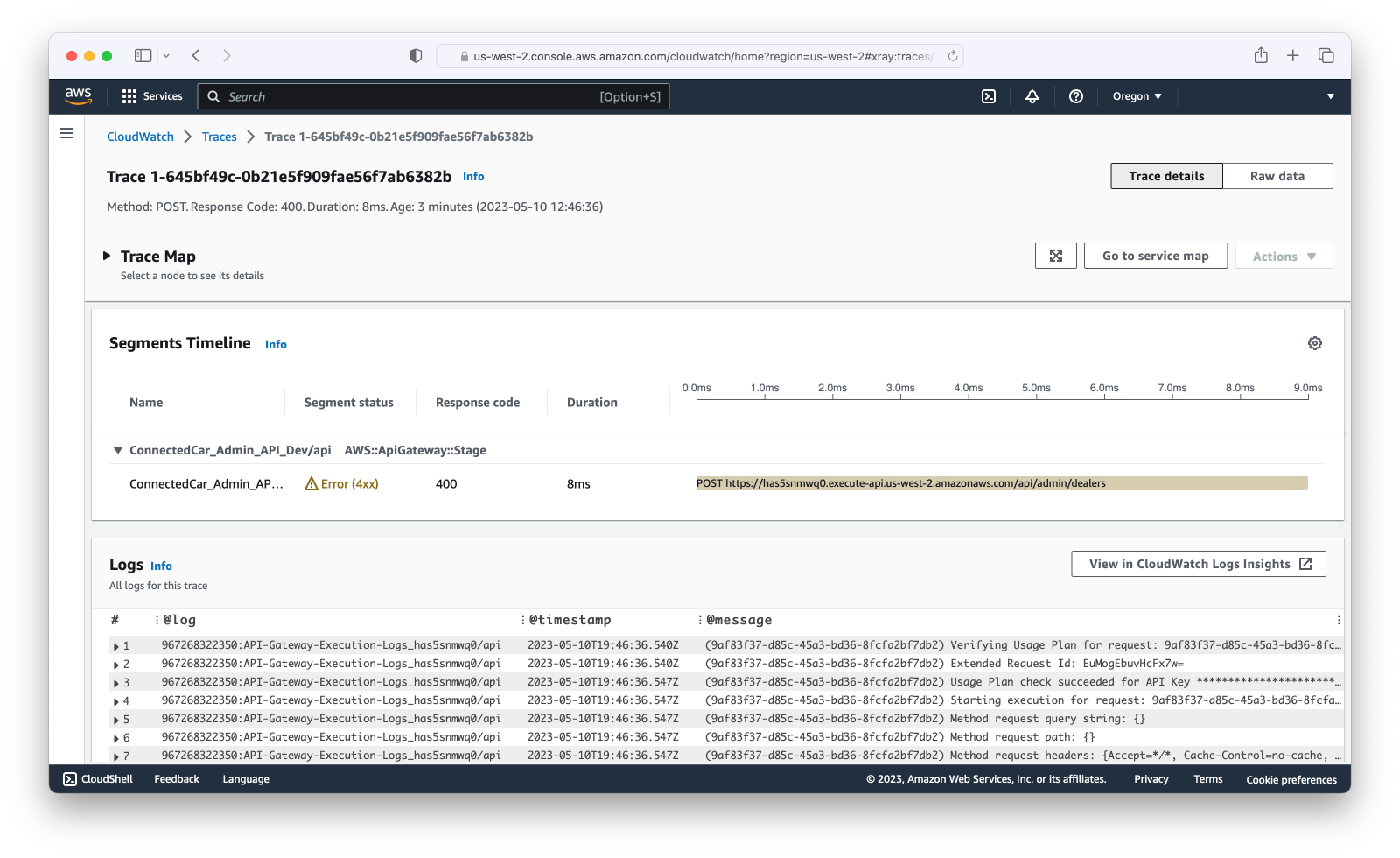The width and height of the screenshot is (1400, 858).
Task: Click the @message column header
Action: (x=739, y=620)
